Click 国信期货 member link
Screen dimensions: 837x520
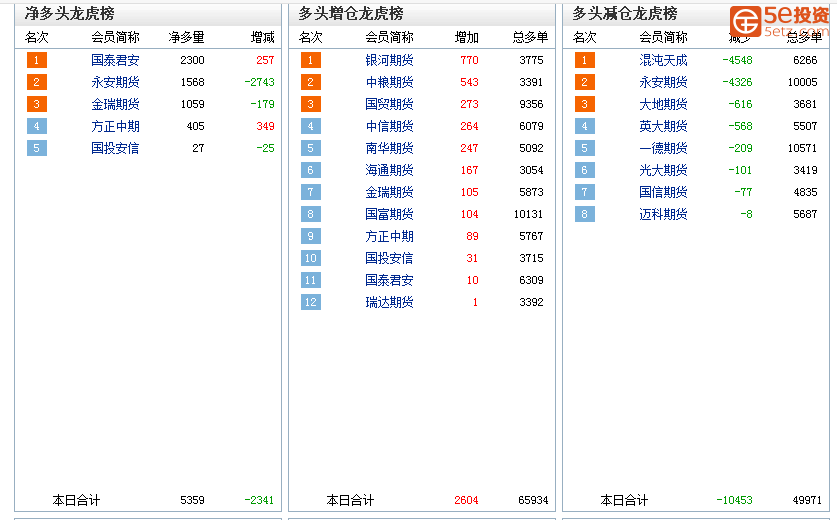(x=664, y=192)
